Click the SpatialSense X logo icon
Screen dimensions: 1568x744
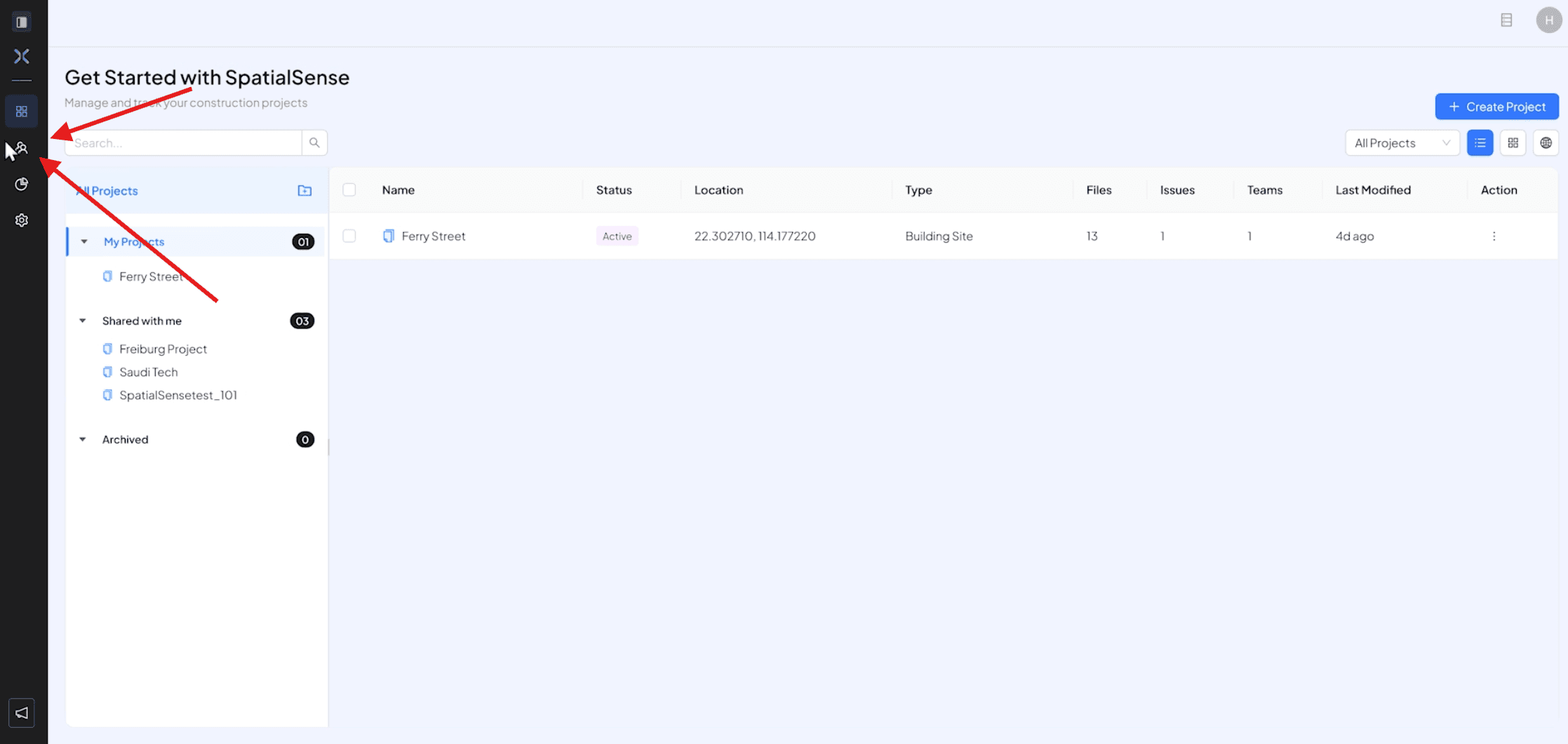point(22,56)
